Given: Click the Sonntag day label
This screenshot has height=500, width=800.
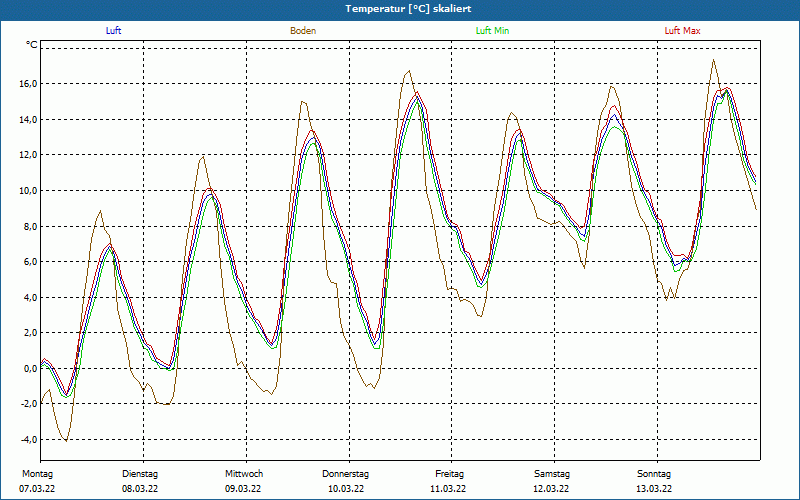Looking at the screenshot, I should click(x=654, y=474).
